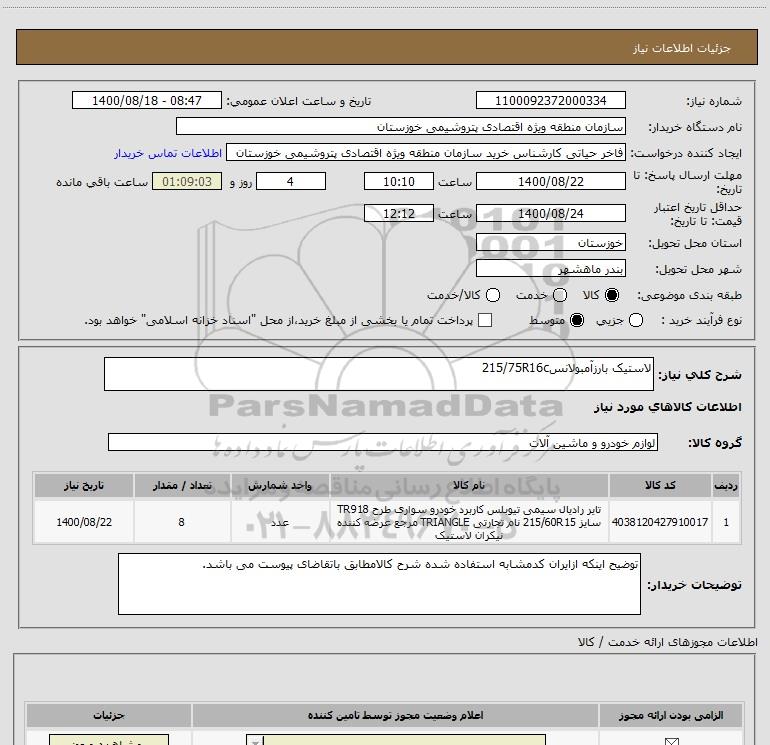Viewport: 770px width, 745px height.
Task: Click the اعلام وضعیت مجوز توسط تامین کننده header
Action: (x=395, y=715)
